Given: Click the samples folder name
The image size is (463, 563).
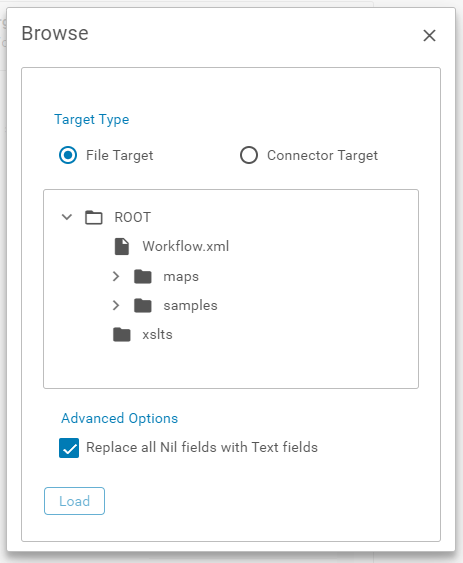Looking at the screenshot, I should coord(190,306).
